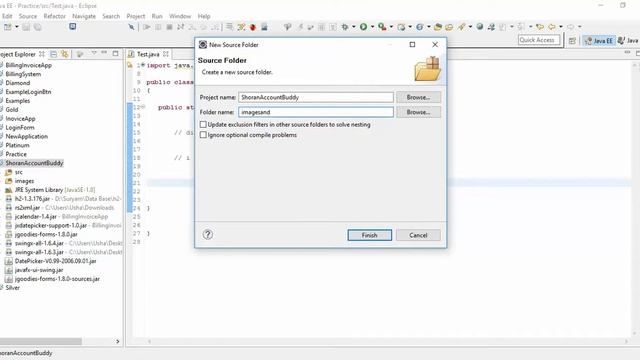Click the Last Edit Location arrow icon
The width and height of the screenshot is (640, 360).
[540, 27]
